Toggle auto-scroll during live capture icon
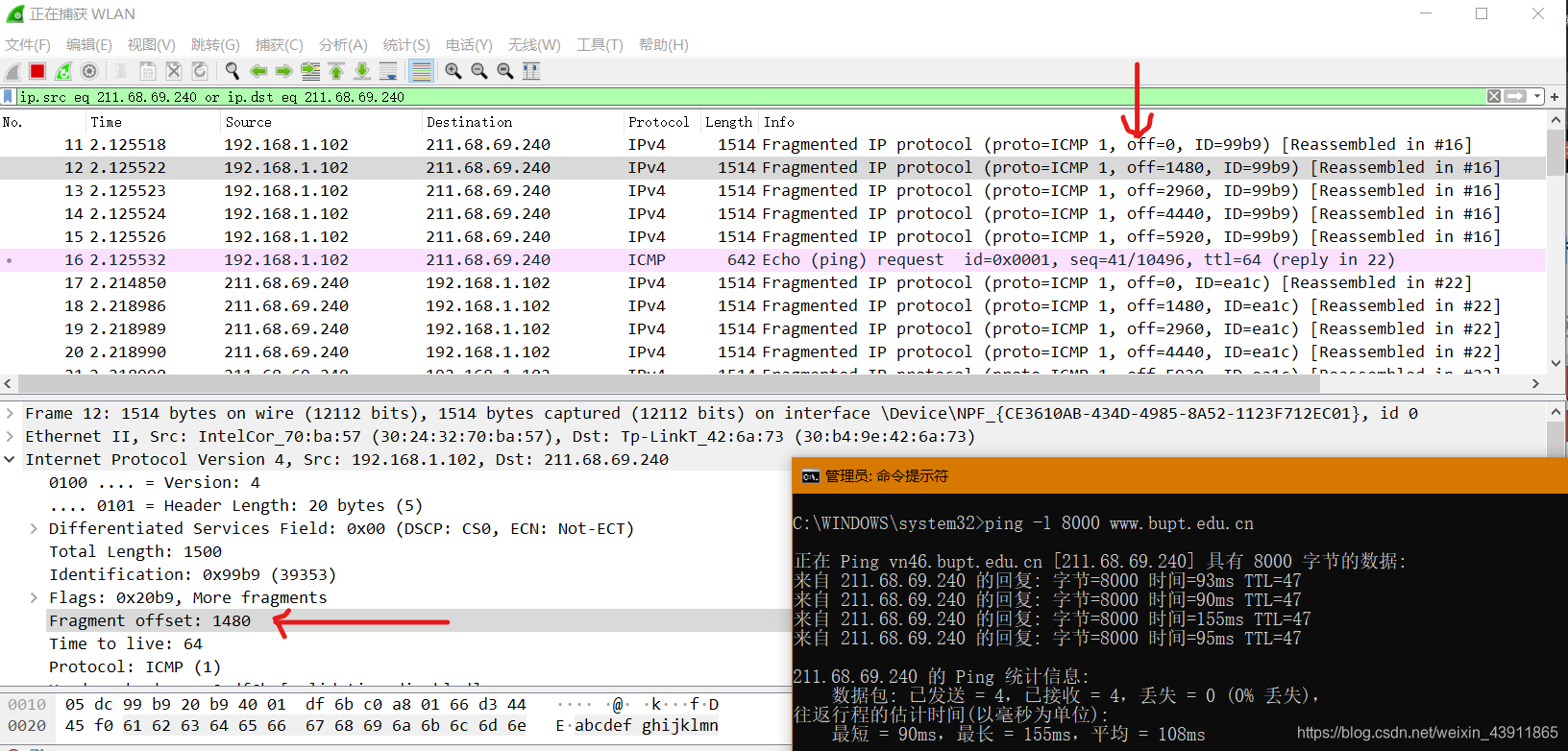This screenshot has width=1568, height=751. pyautogui.click(x=388, y=71)
